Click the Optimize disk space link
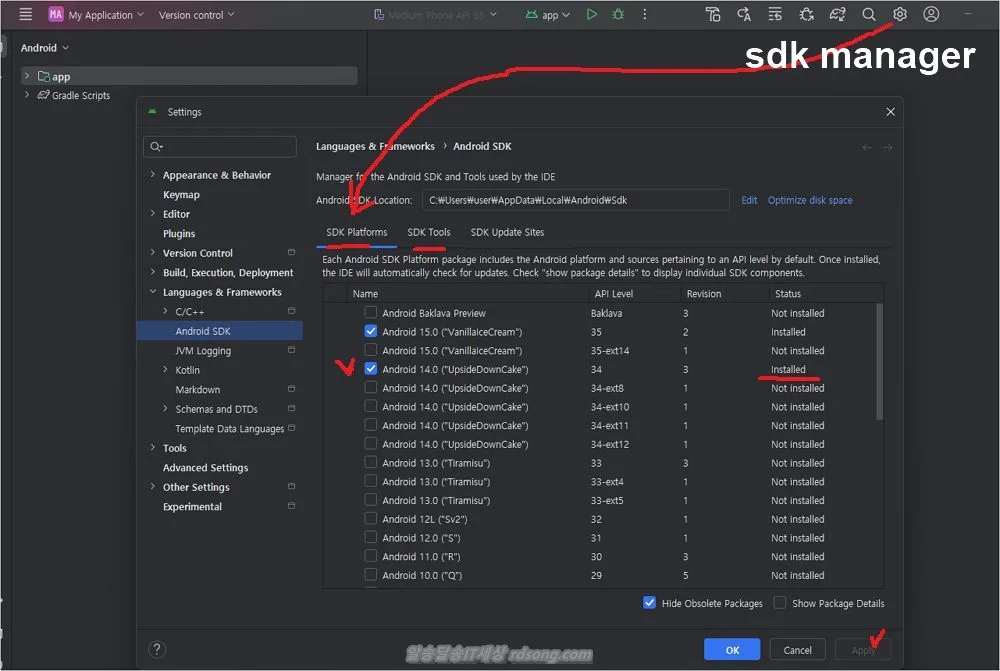Image resolution: width=1000 pixels, height=671 pixels. pyautogui.click(x=810, y=200)
